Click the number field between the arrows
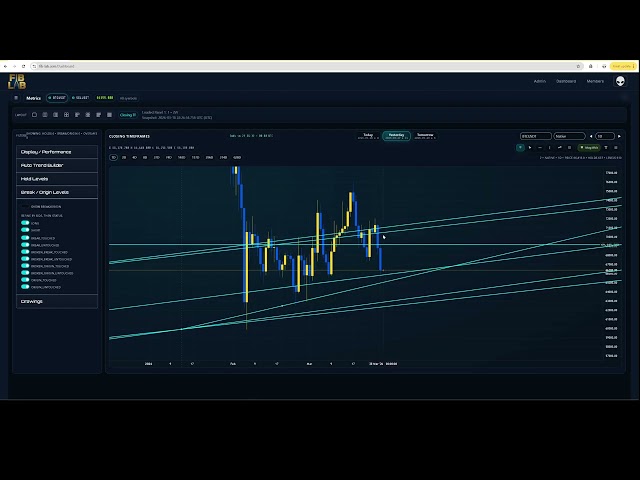The image size is (640, 480). (605, 136)
